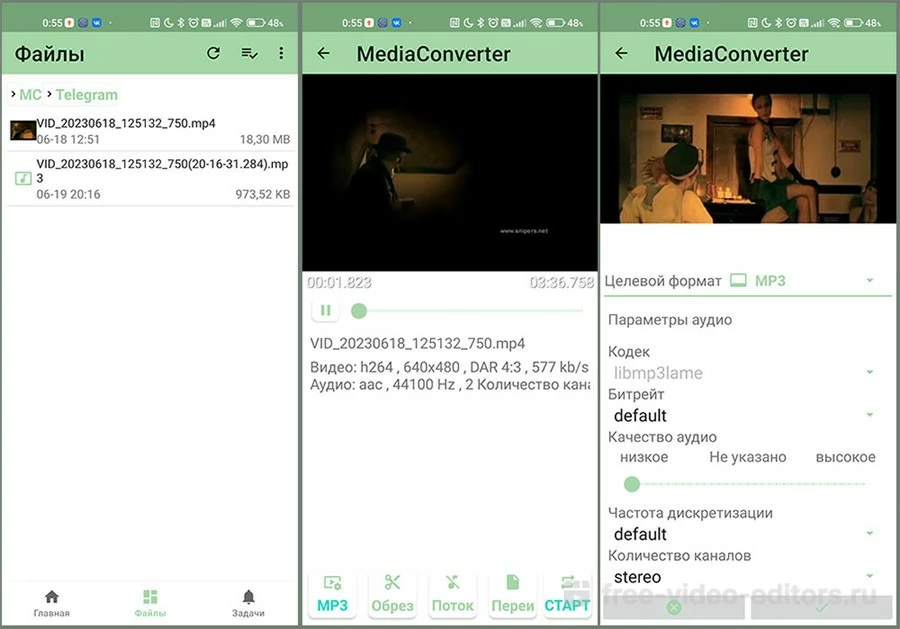Click the Видео: h264, 640x480 info line
The image size is (900, 629).
449,367
